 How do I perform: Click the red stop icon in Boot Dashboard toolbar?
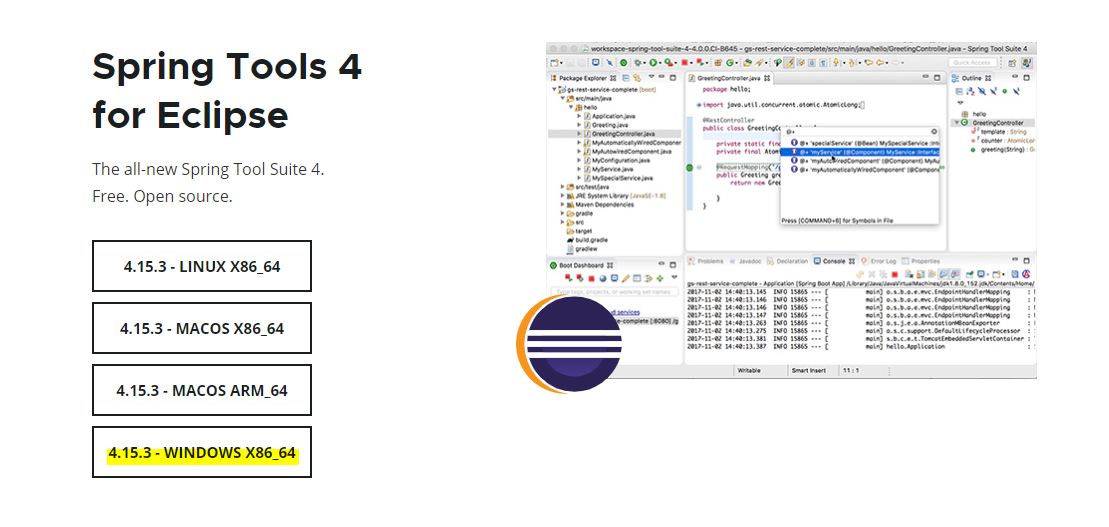(592, 279)
